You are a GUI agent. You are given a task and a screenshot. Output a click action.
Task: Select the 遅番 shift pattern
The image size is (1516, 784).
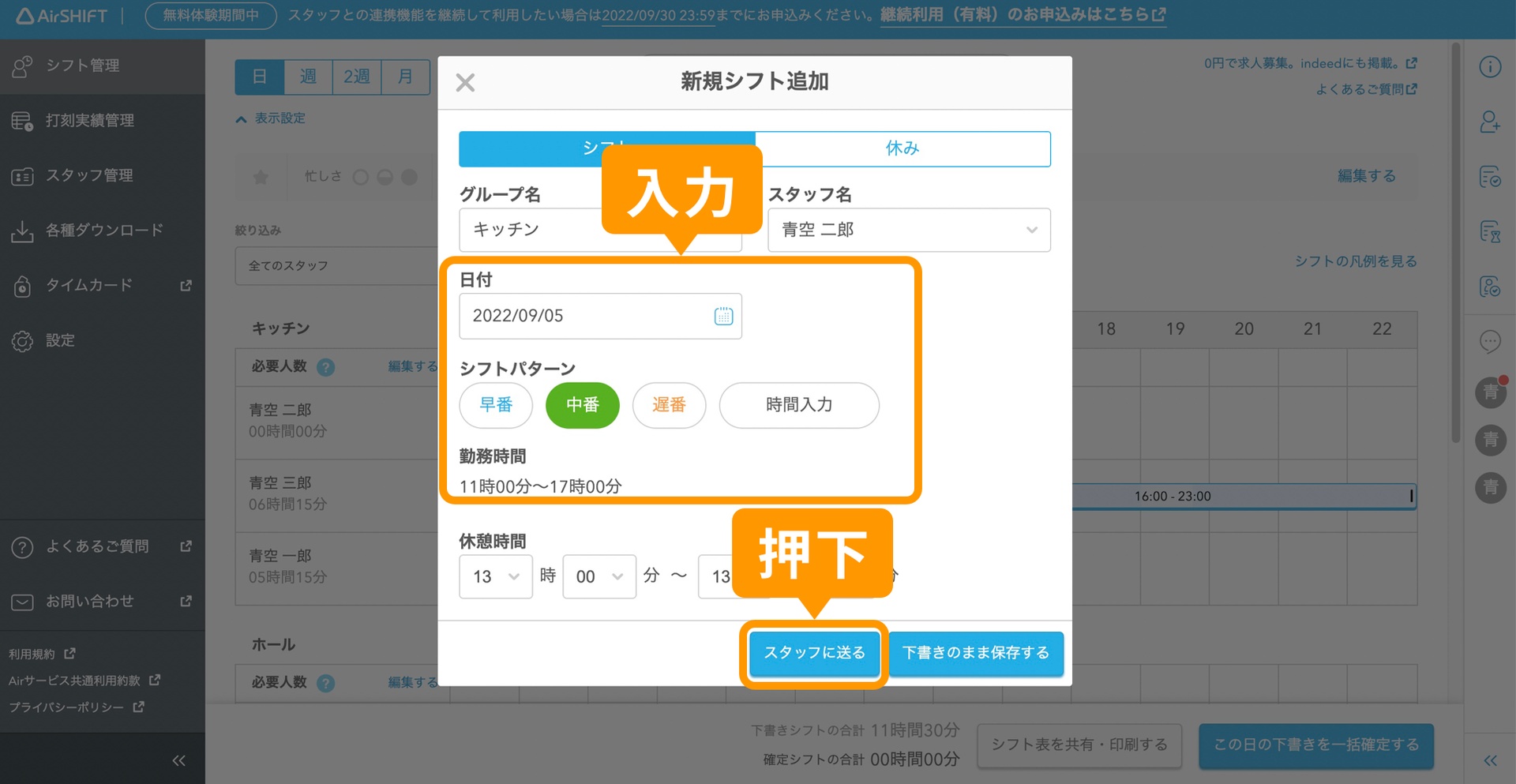click(x=669, y=405)
